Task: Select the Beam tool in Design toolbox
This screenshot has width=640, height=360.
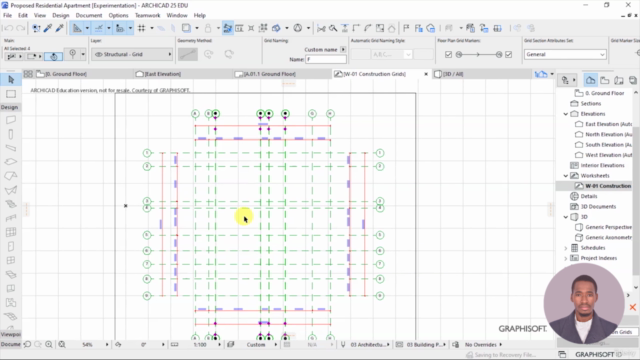Action: [x=11, y=148]
